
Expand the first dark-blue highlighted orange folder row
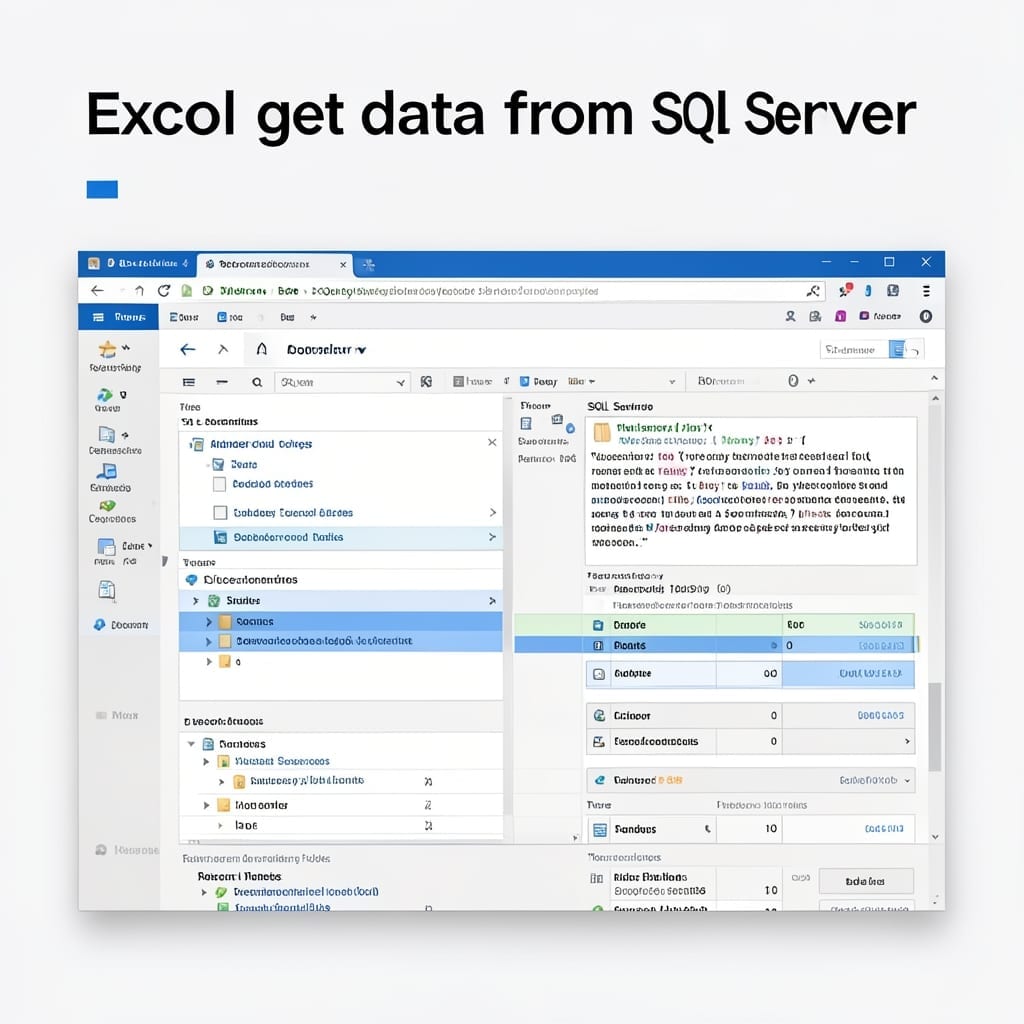208,622
